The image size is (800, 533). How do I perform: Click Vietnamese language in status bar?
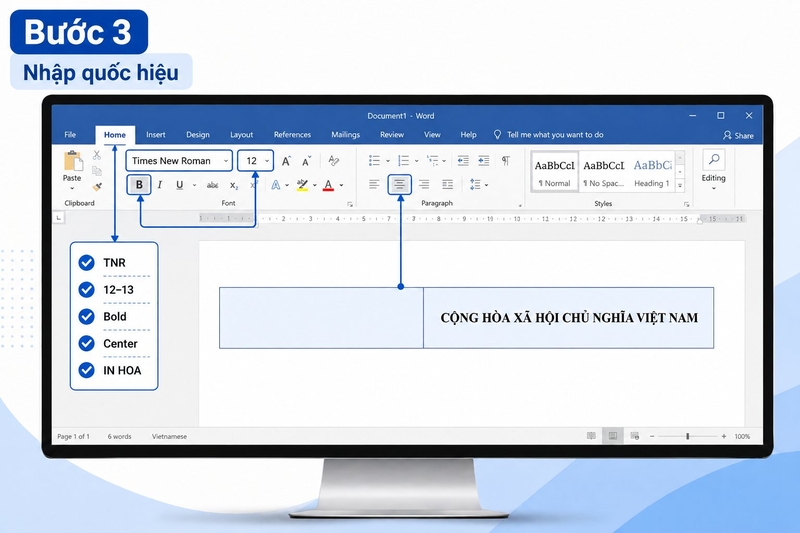click(169, 437)
